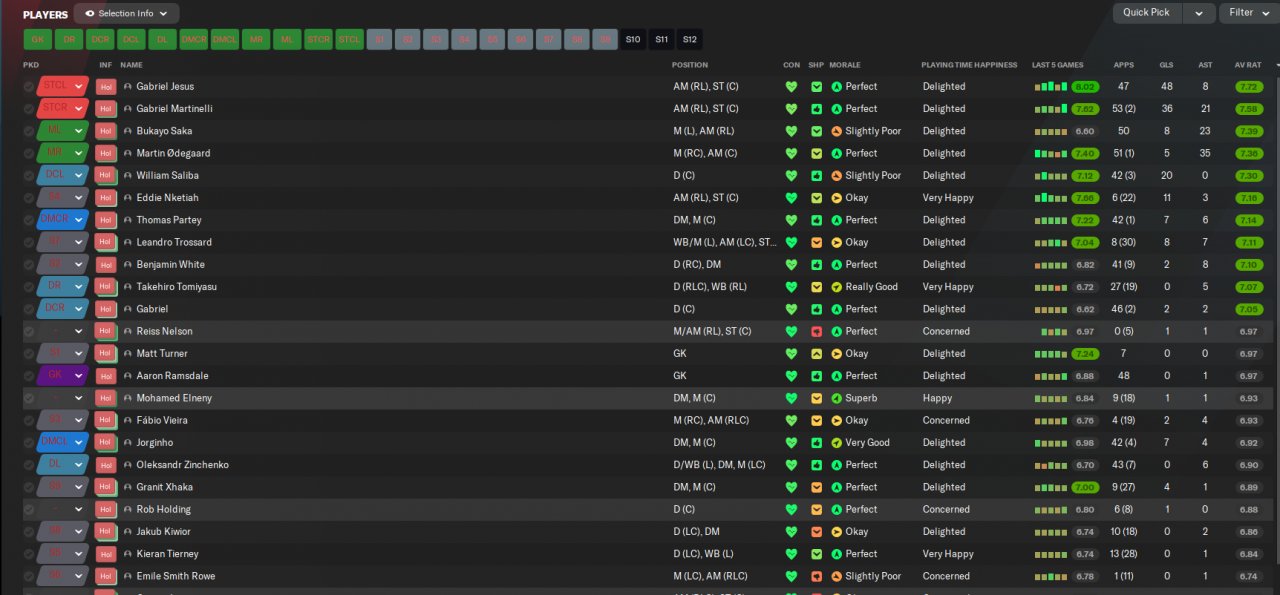Click Gabriel Jesus's 7.72 average rating badge
This screenshot has width=1280, height=595.
click(1248, 87)
